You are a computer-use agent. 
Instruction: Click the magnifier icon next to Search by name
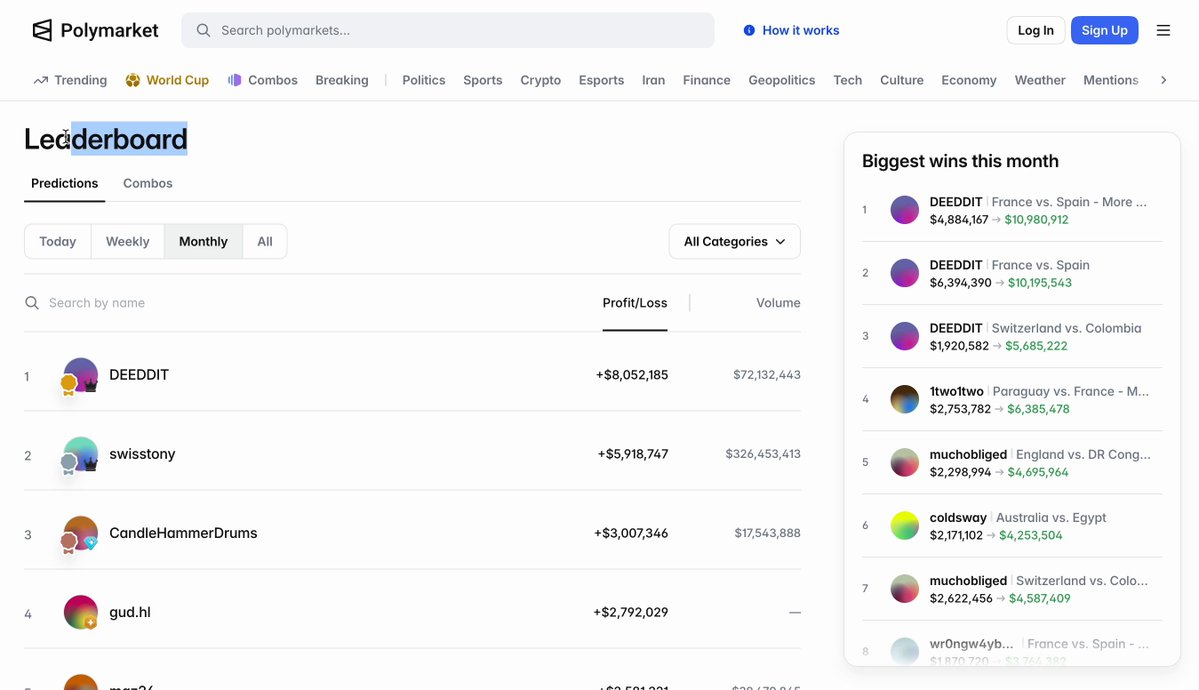(31, 303)
